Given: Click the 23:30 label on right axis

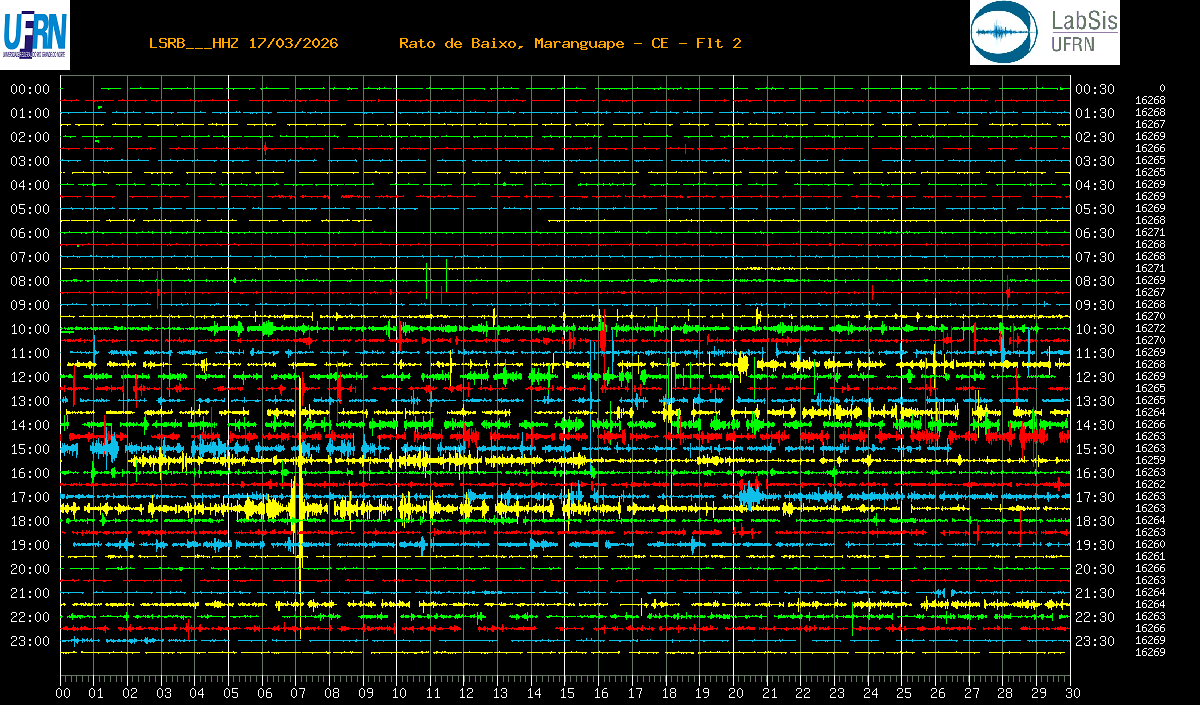Looking at the screenshot, I should [1095, 641].
